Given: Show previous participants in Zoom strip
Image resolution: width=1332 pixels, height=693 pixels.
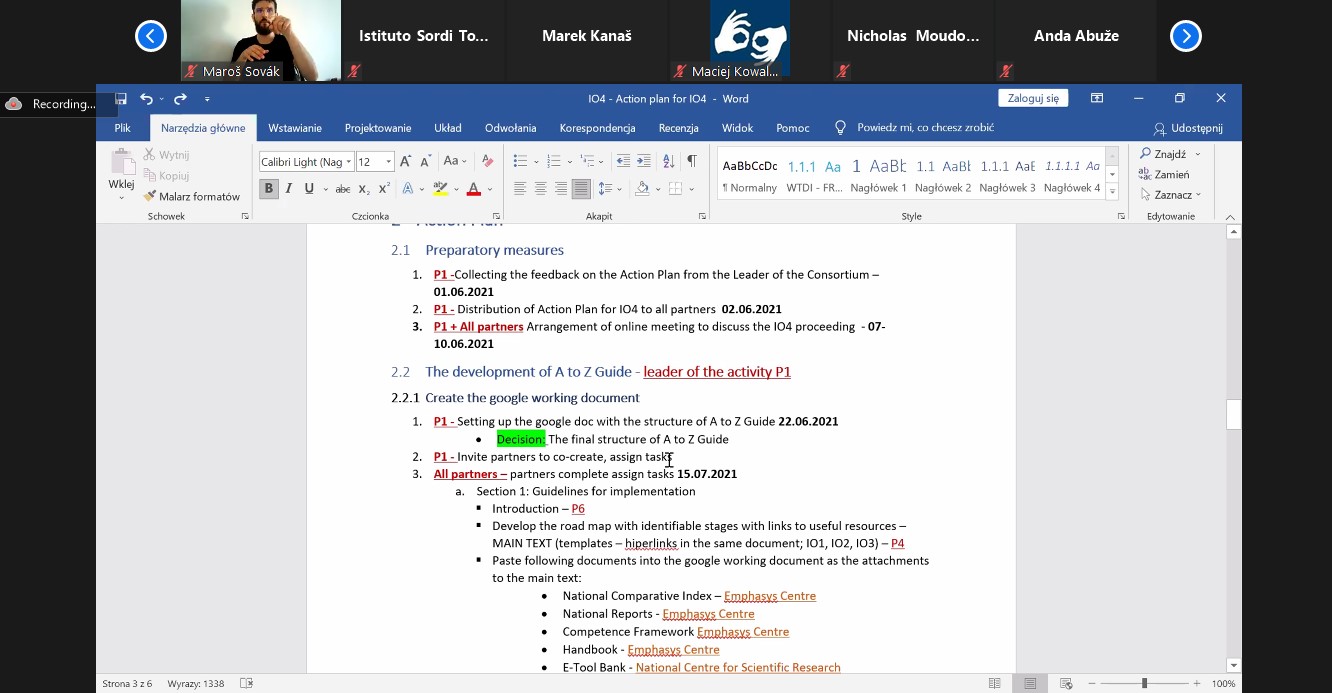Looking at the screenshot, I should point(150,36).
